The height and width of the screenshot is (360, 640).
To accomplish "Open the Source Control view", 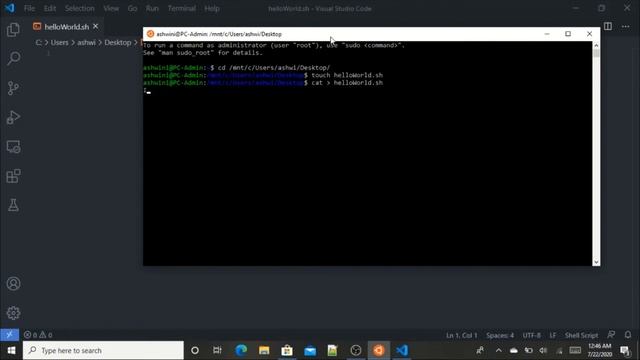I will 13,88.
